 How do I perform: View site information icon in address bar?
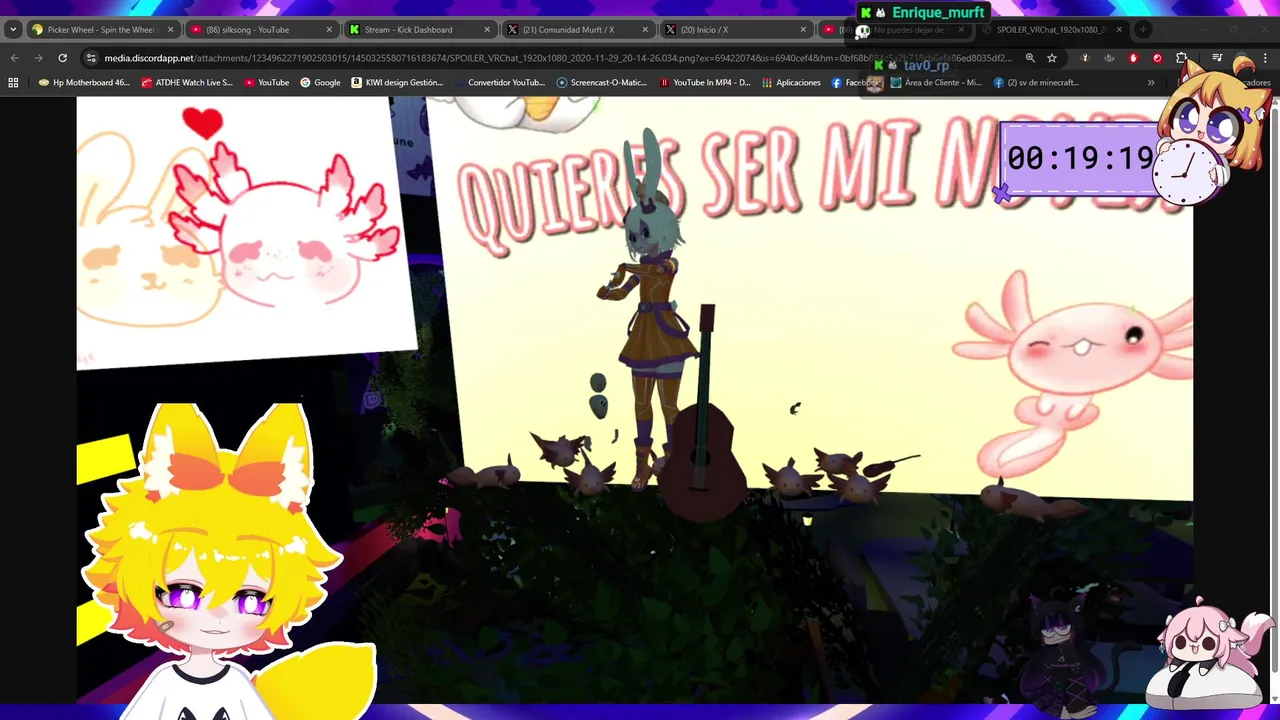91,58
